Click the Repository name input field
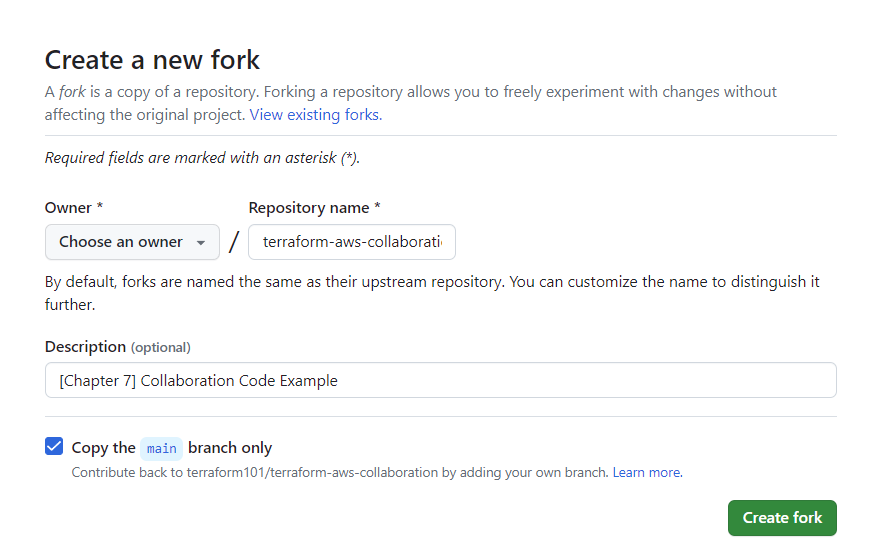This screenshot has height=560, width=882. click(x=351, y=242)
